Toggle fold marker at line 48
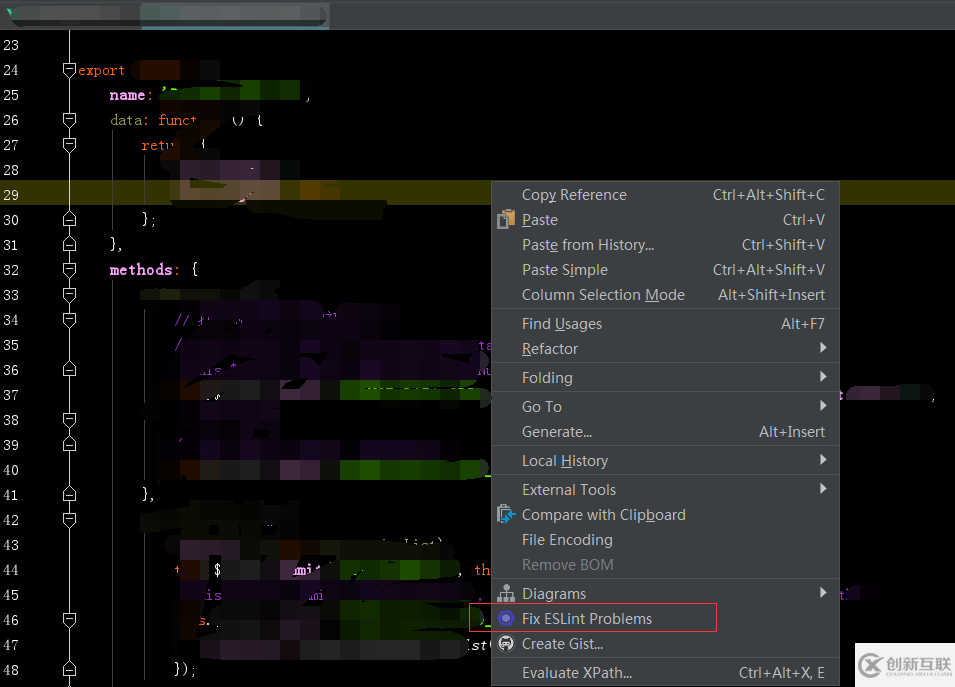The image size is (955, 687). 69,669
